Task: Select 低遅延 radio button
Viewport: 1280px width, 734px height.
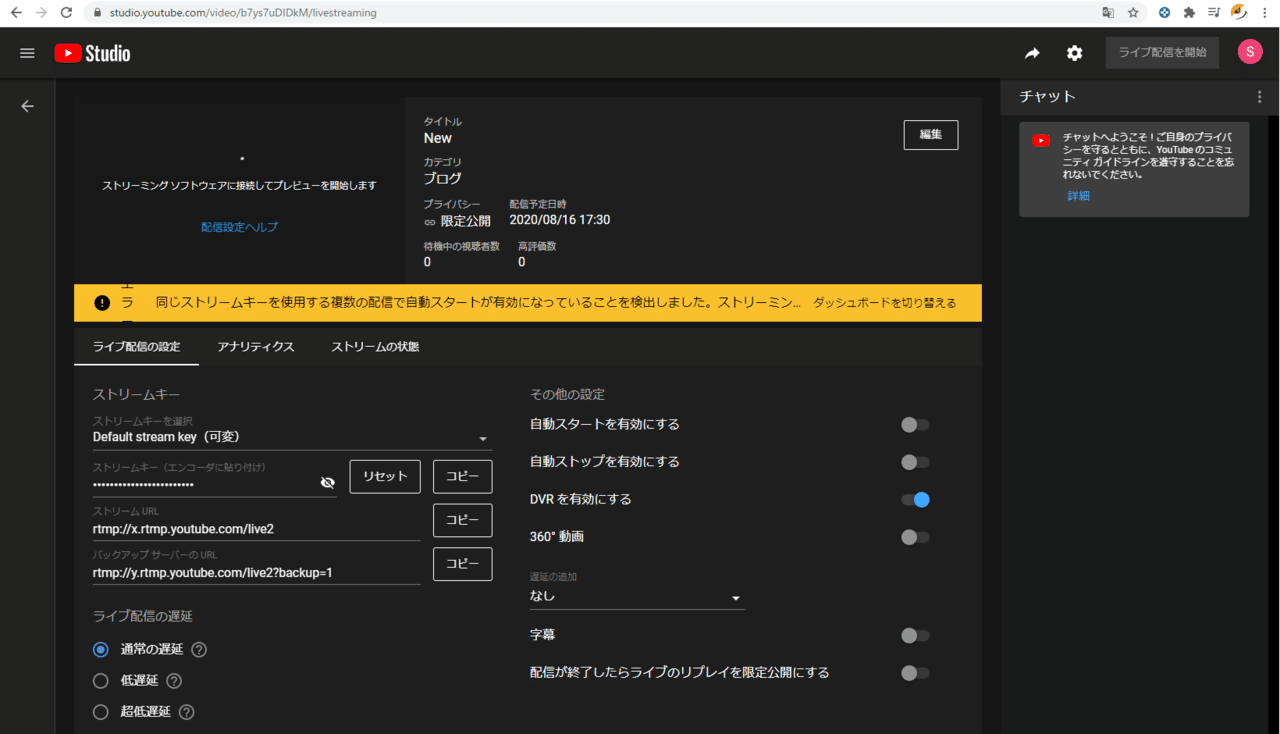Action: click(x=100, y=681)
